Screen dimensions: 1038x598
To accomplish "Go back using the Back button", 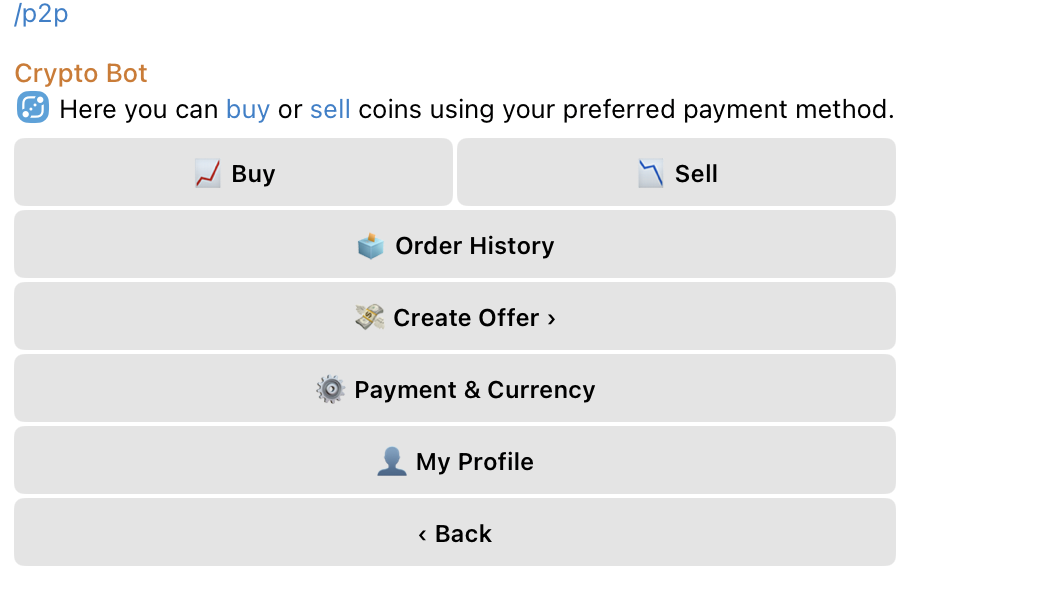I will 463,534.
